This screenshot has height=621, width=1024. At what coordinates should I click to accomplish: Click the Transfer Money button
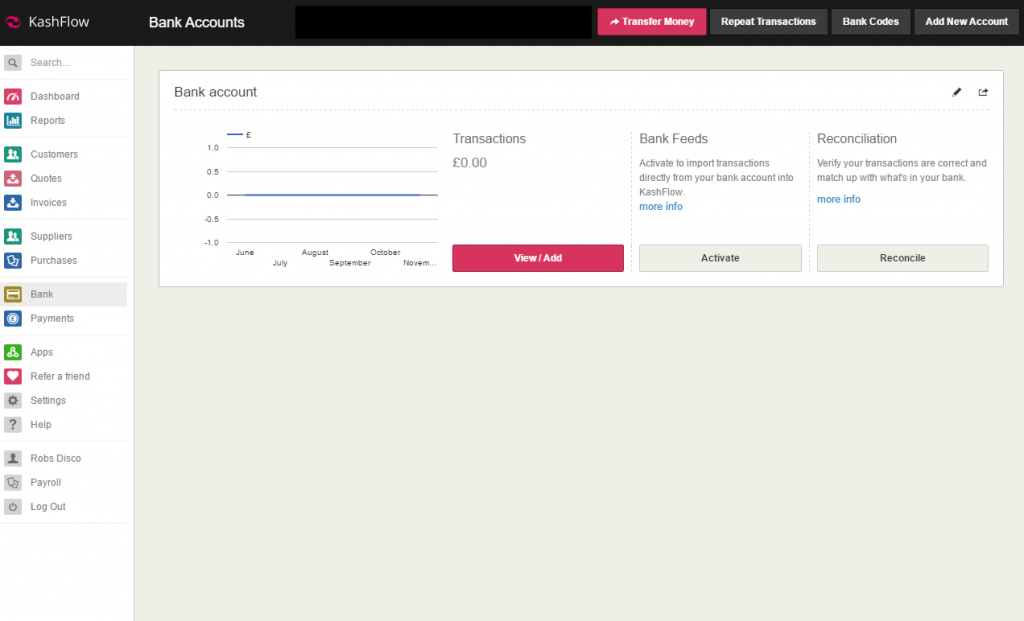point(652,22)
